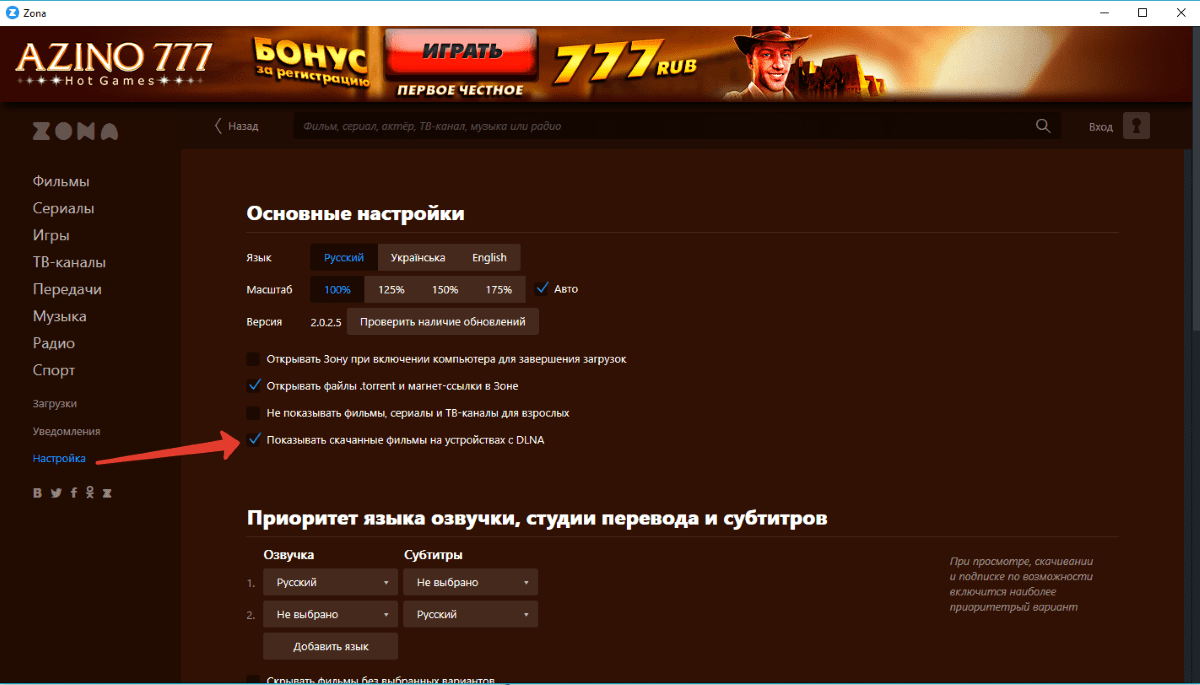Open the VKontakte social icon in sidebar
The image size is (1200, 685).
point(37,493)
